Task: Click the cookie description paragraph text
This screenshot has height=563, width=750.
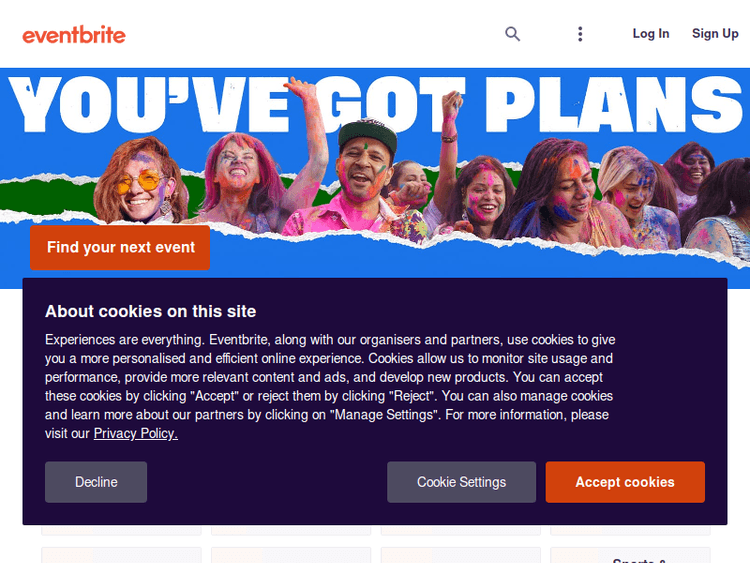Action: coord(330,377)
